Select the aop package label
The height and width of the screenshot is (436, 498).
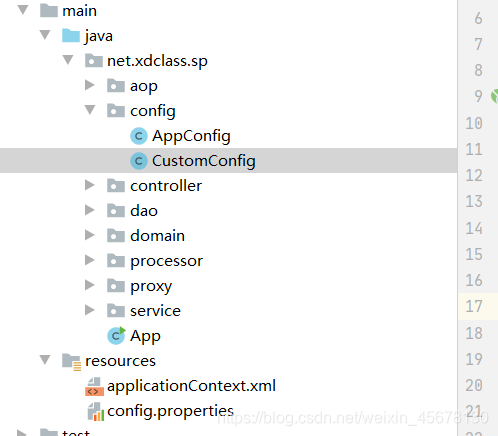tap(144, 86)
